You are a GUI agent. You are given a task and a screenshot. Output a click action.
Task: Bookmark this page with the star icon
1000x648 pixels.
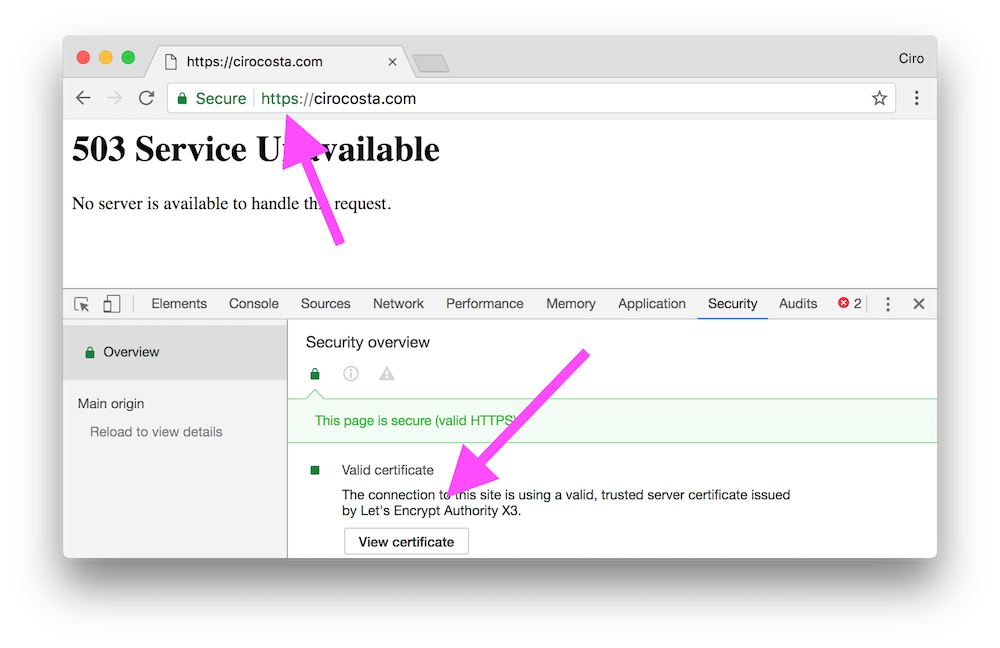(x=879, y=98)
